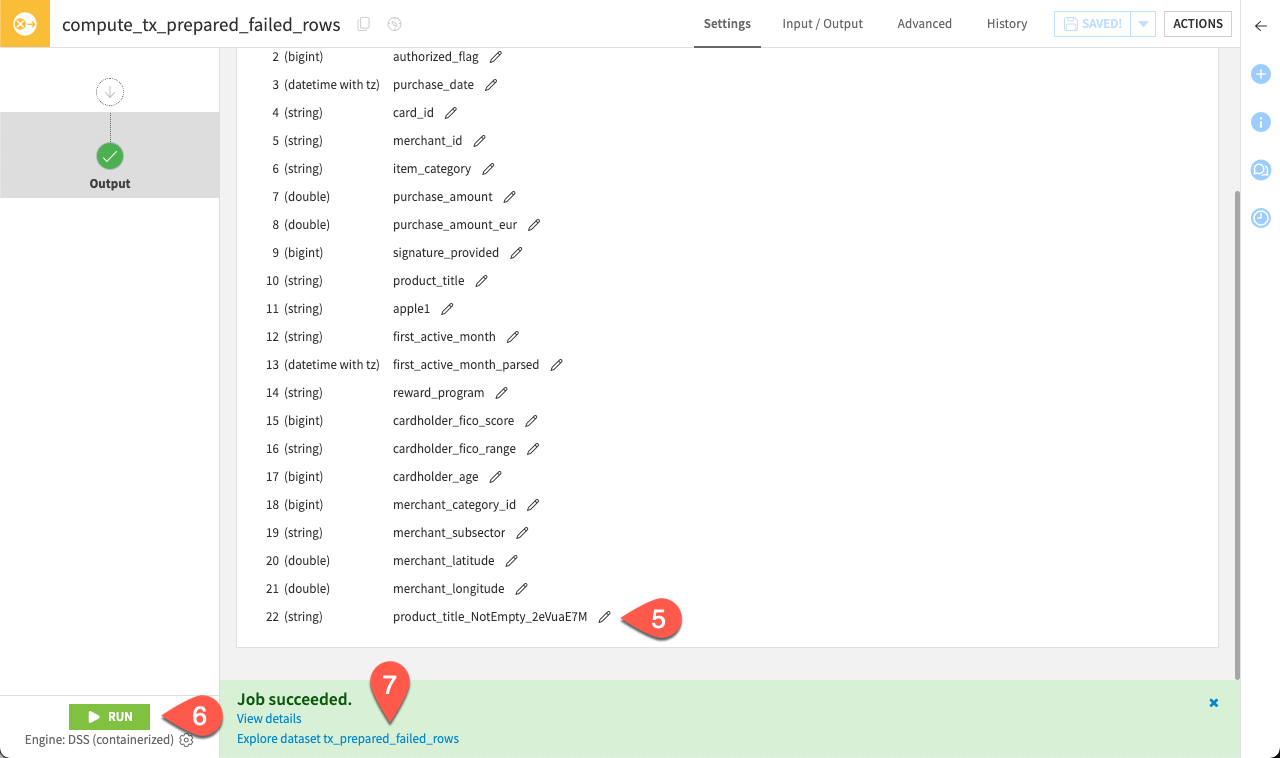Click the orange Prepare recipe icon
This screenshot has height=758, width=1280.
(x=24, y=23)
